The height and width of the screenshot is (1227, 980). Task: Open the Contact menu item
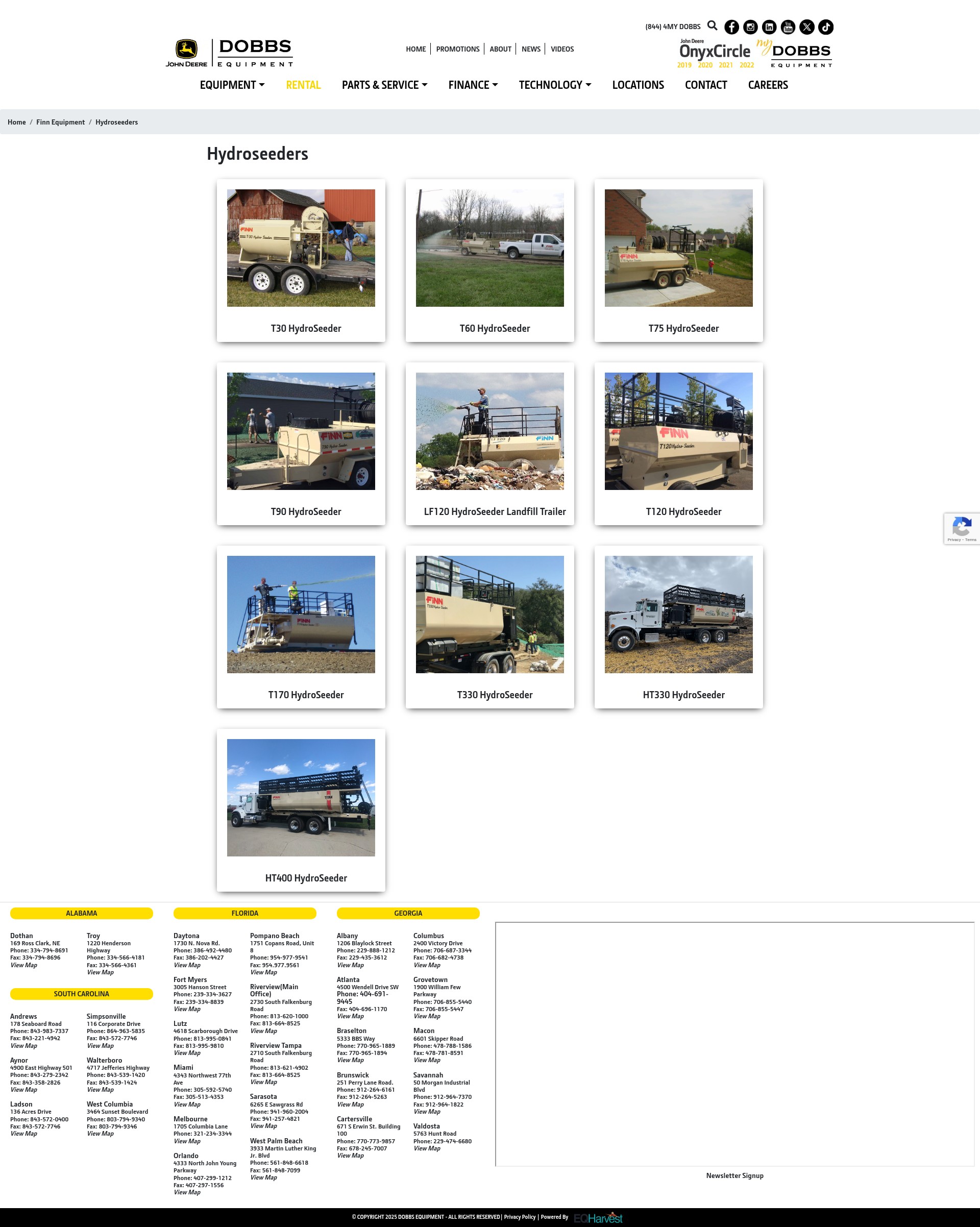point(706,85)
